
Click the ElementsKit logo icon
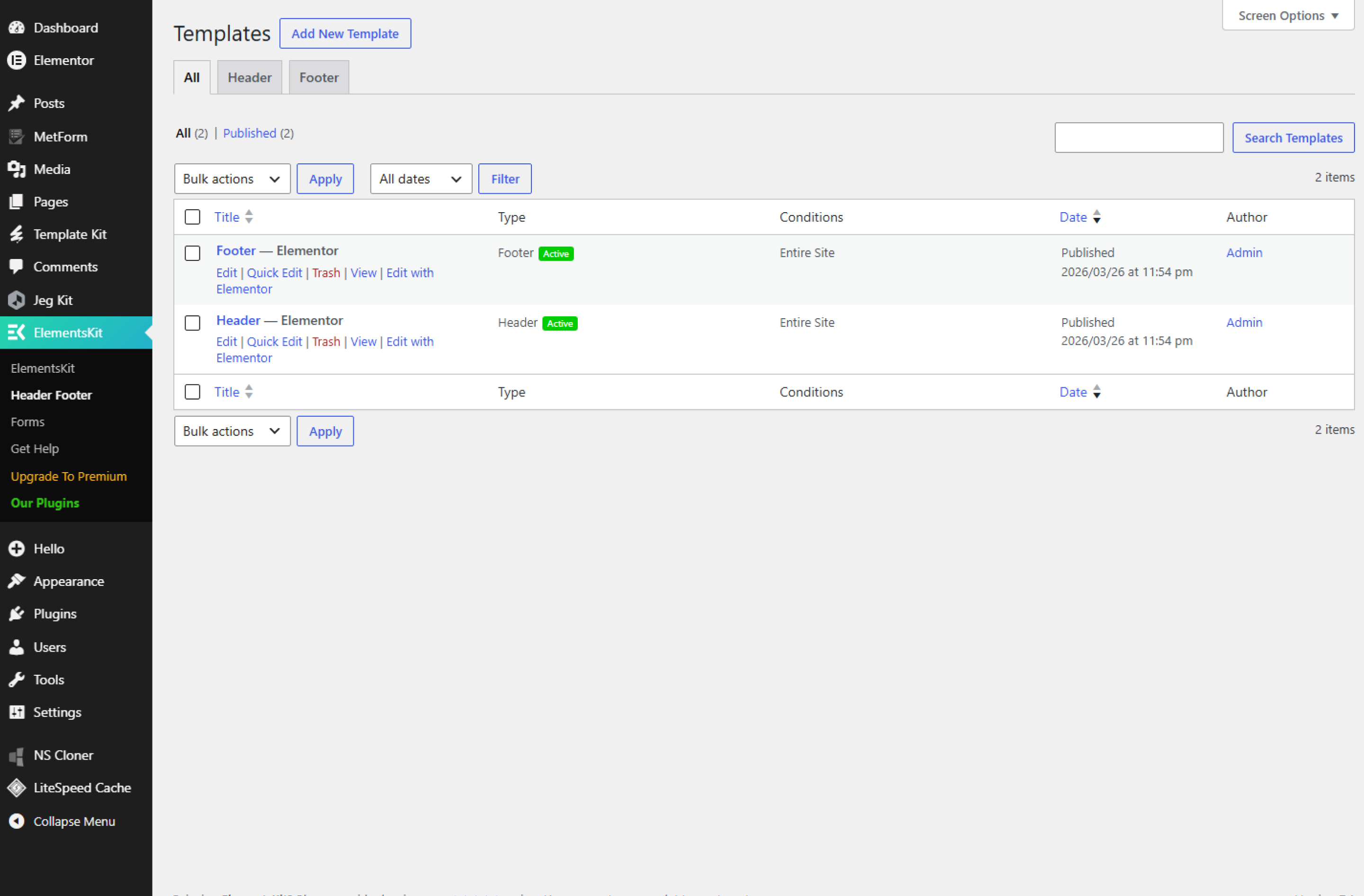point(17,332)
